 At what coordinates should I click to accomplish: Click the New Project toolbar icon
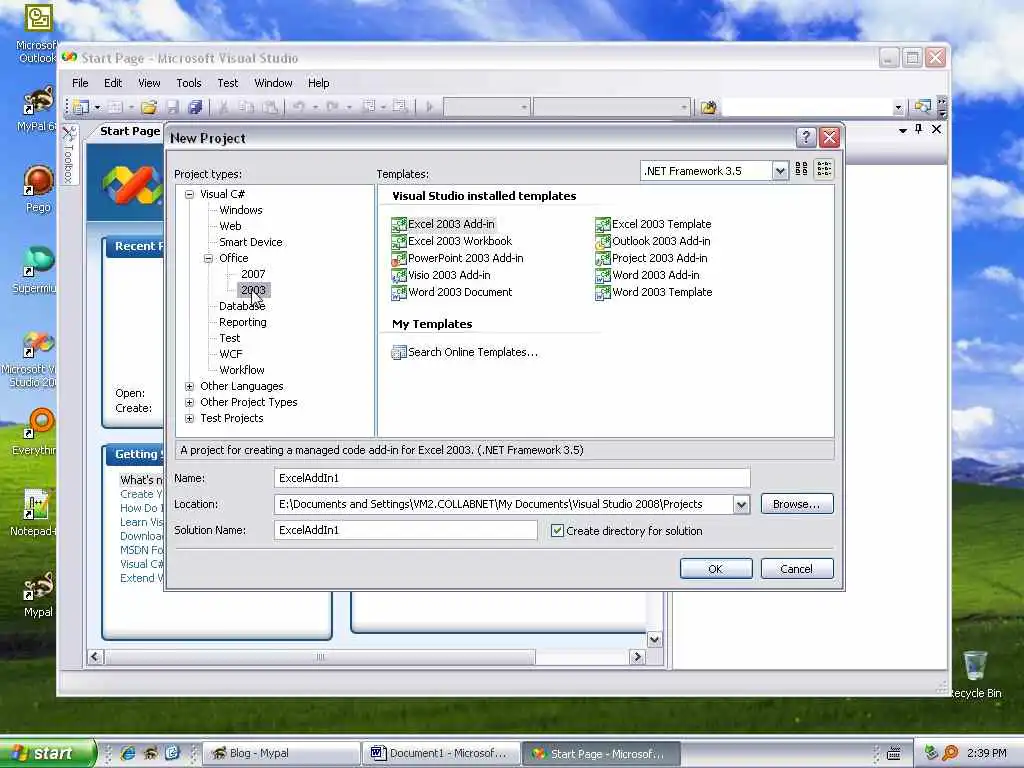[81, 106]
